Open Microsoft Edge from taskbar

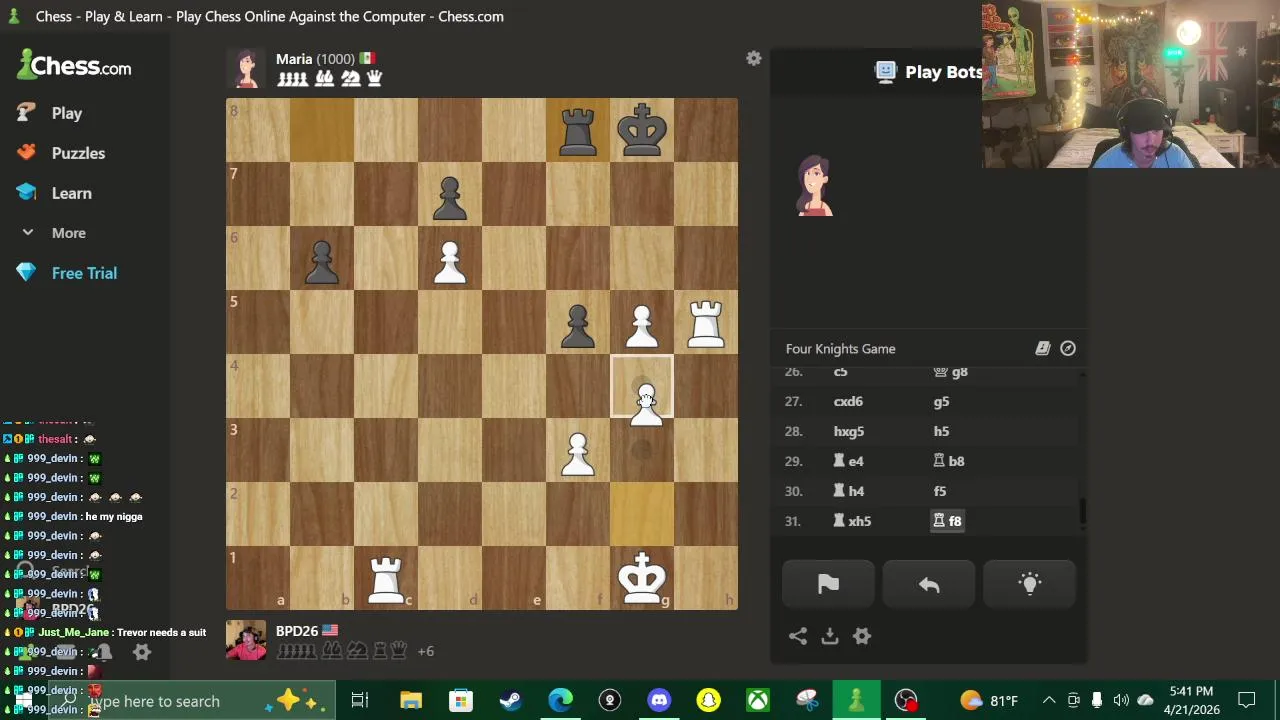point(560,700)
